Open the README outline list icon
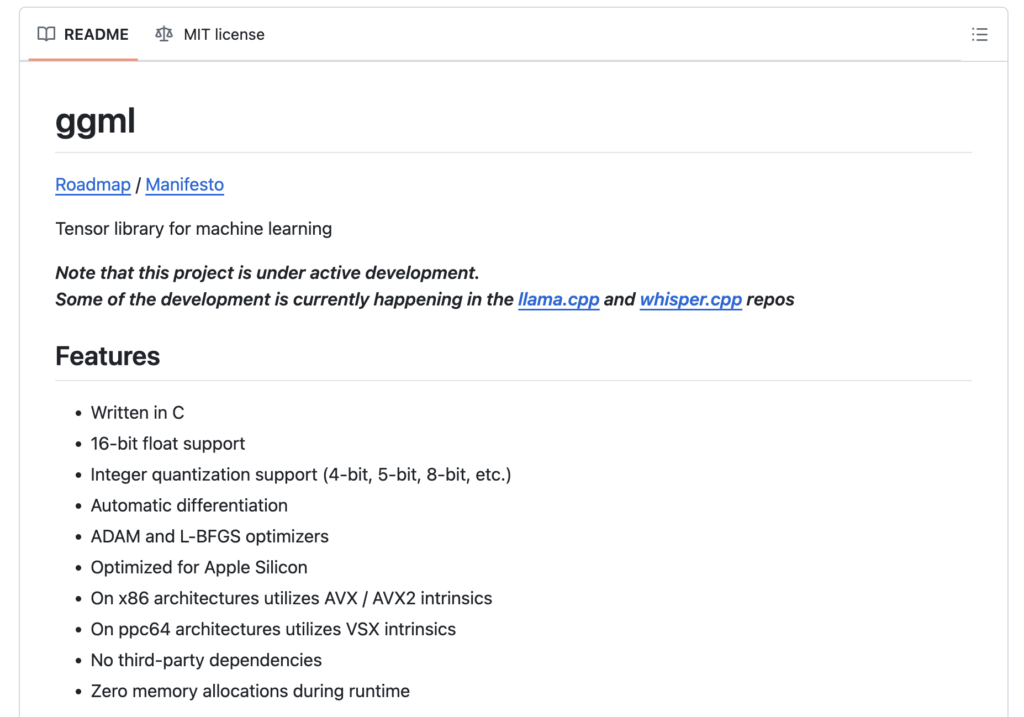 [x=979, y=35]
